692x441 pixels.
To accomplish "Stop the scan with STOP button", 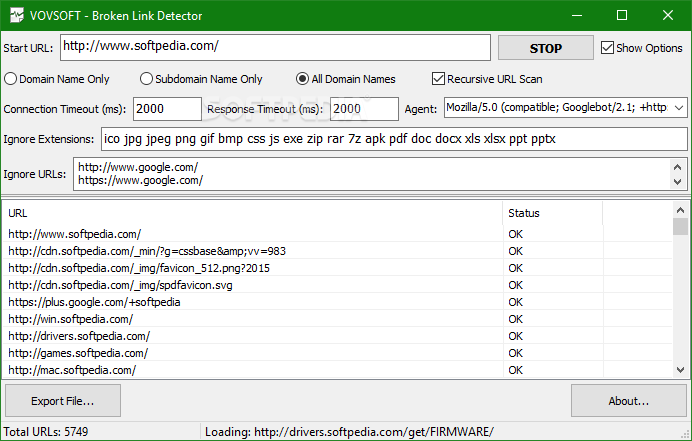I will click(545, 48).
